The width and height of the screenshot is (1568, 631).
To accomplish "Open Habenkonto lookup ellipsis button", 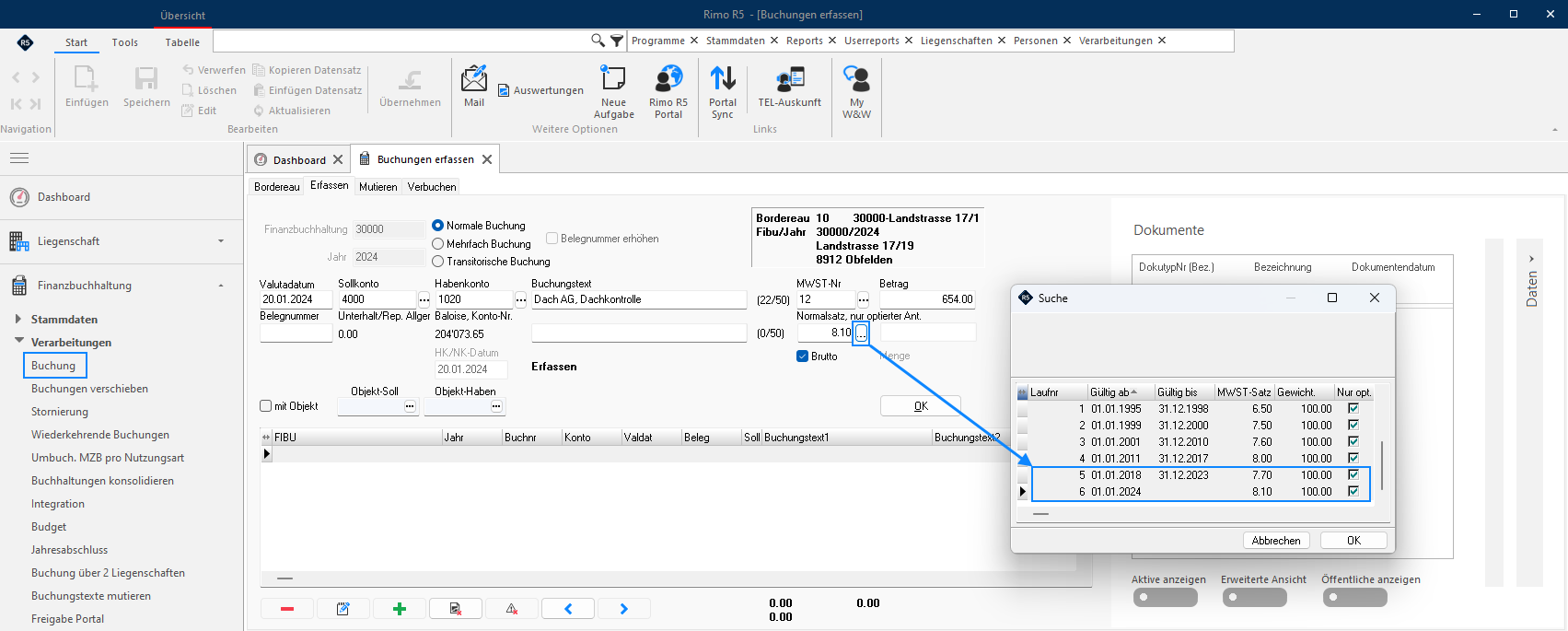I will coord(521,300).
